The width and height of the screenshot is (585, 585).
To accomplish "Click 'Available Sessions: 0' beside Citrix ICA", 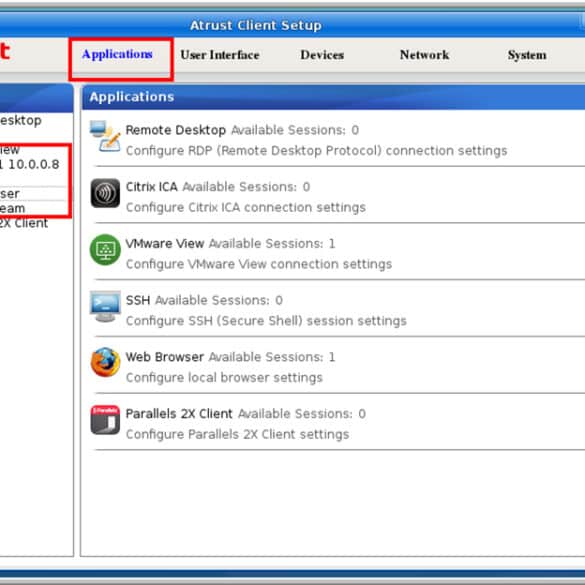I will 246,187.
